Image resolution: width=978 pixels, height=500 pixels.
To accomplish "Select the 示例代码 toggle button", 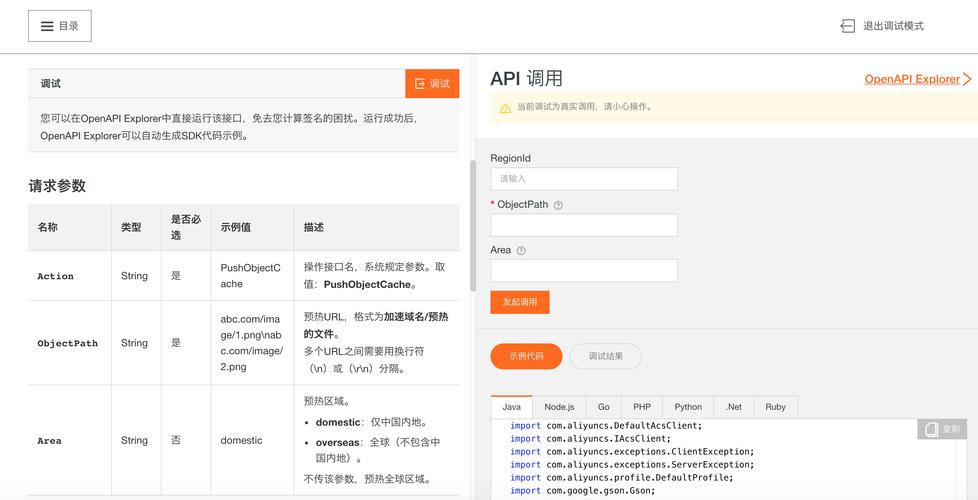I will point(525,356).
